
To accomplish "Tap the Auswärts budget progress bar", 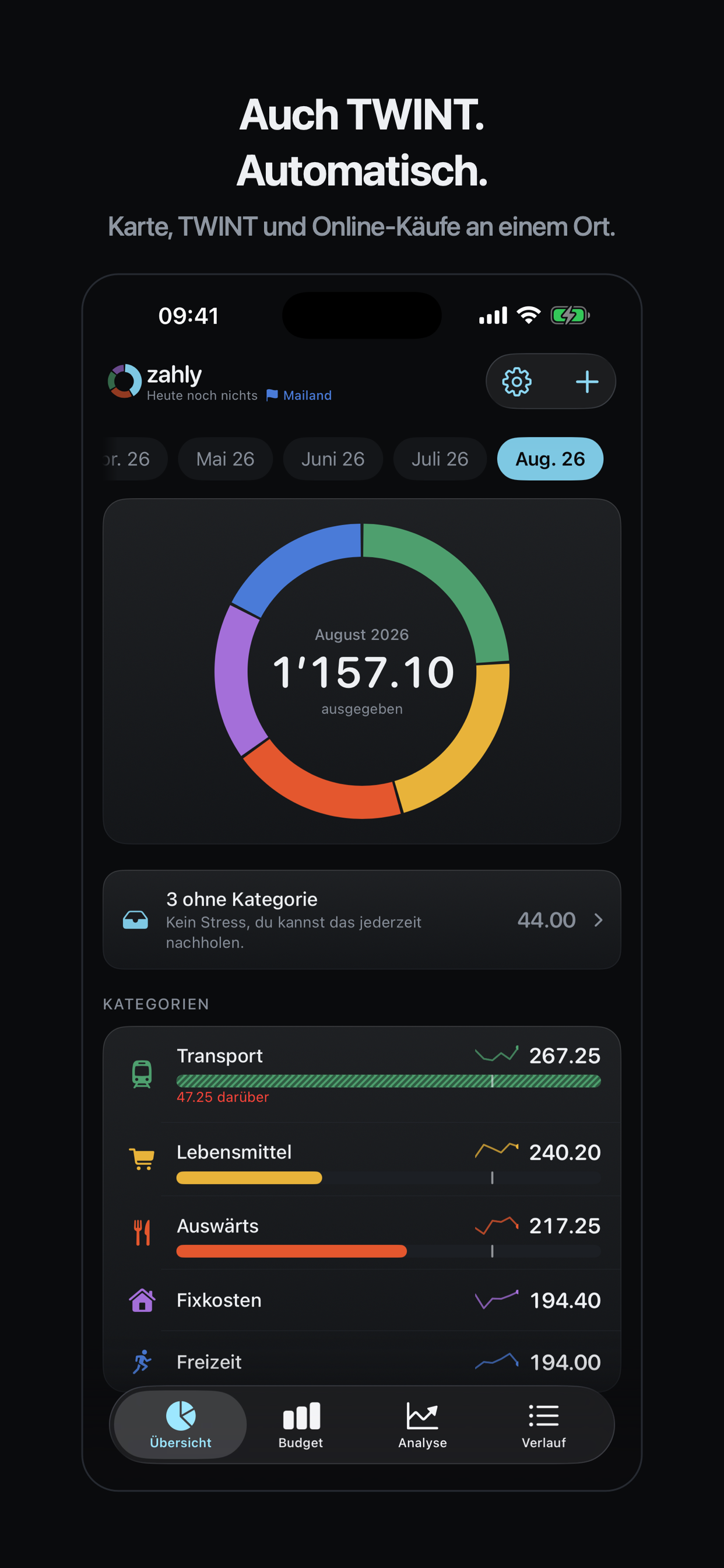I will [x=389, y=1251].
